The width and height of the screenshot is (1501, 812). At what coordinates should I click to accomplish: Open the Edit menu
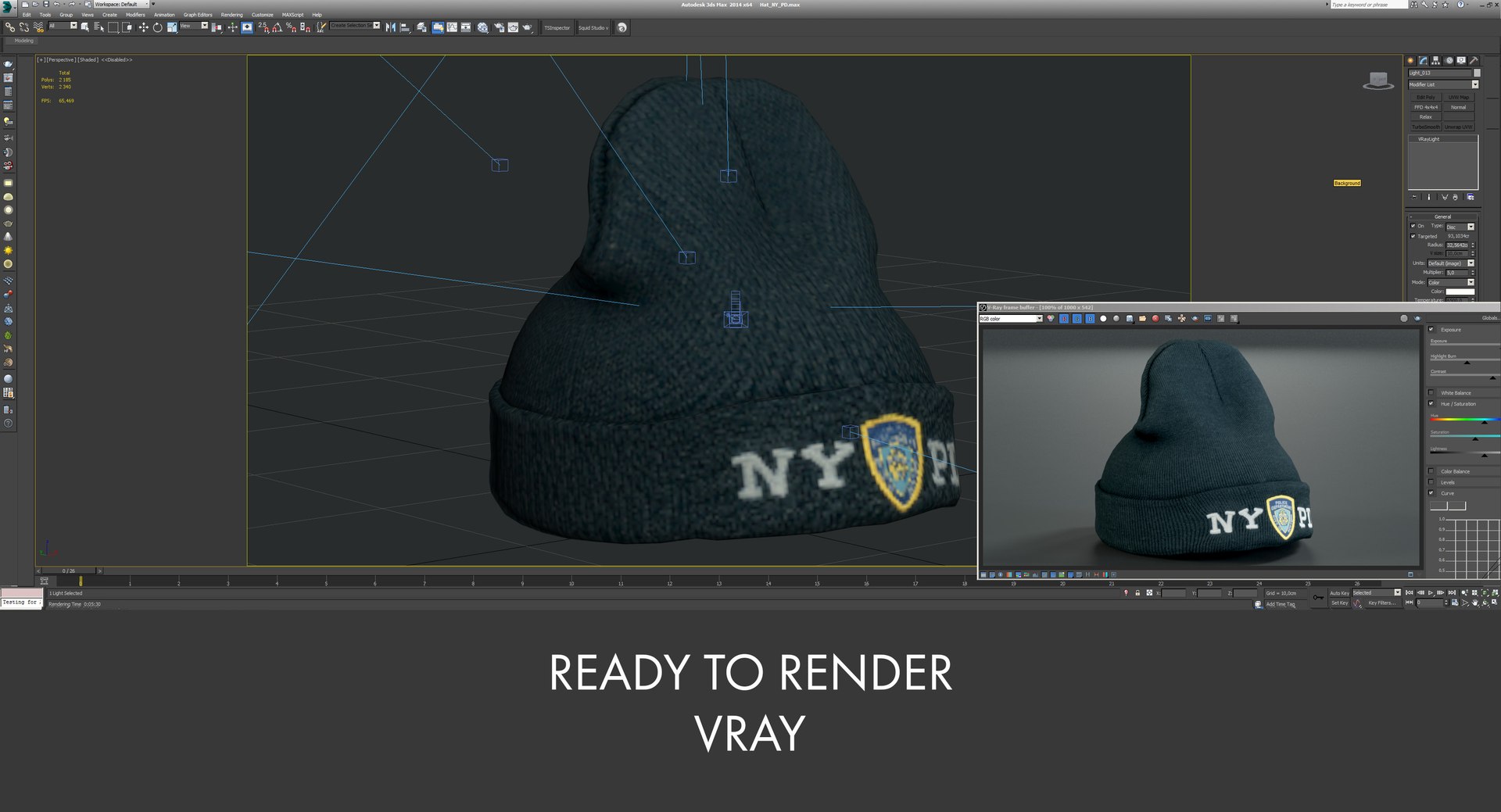point(27,15)
